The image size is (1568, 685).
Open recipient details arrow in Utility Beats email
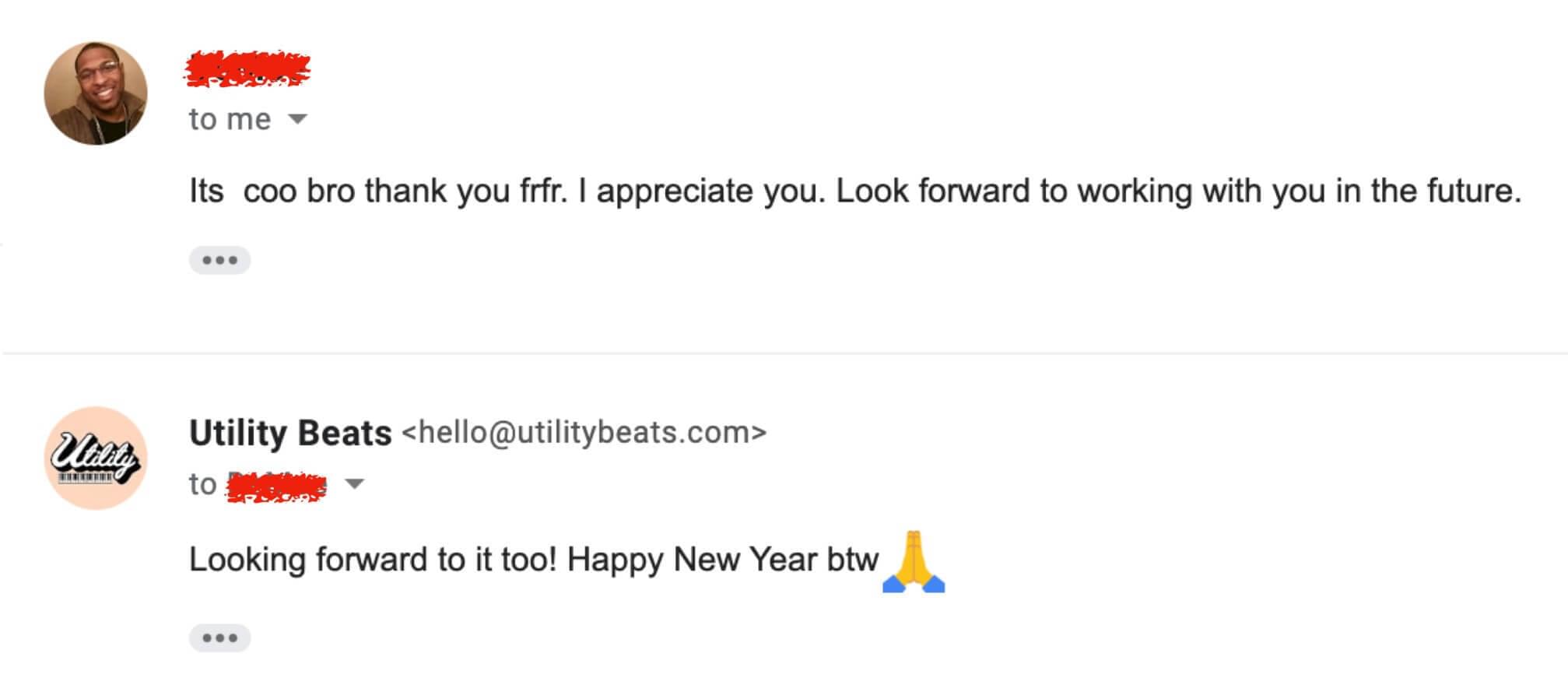[x=354, y=484]
